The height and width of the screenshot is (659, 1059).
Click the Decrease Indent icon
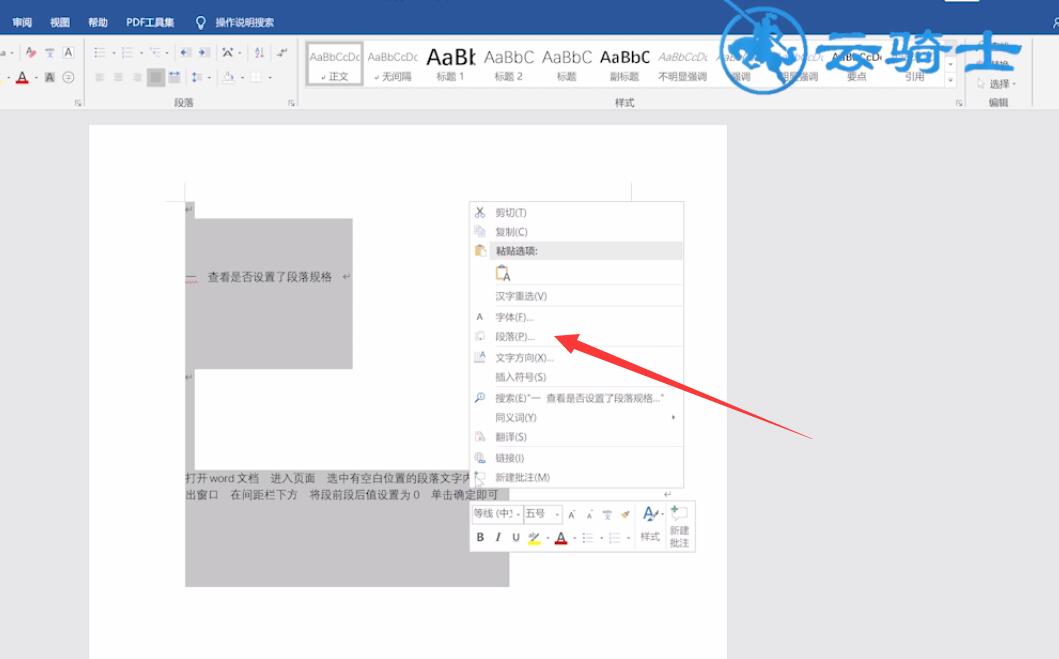[186, 53]
